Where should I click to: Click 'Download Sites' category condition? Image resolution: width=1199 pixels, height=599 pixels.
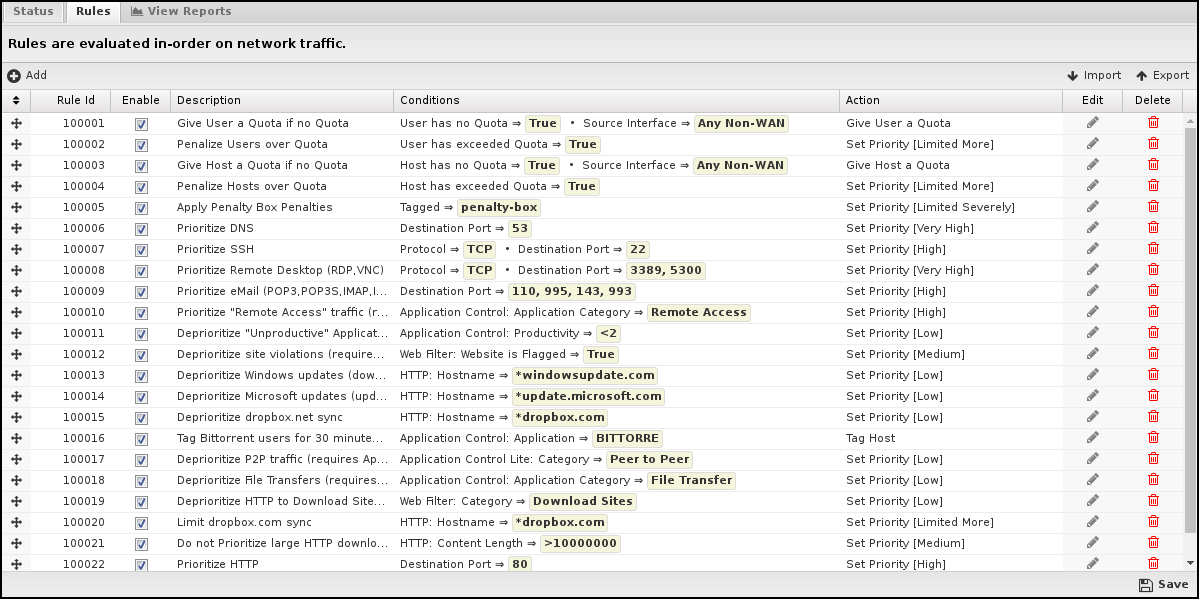pos(583,502)
